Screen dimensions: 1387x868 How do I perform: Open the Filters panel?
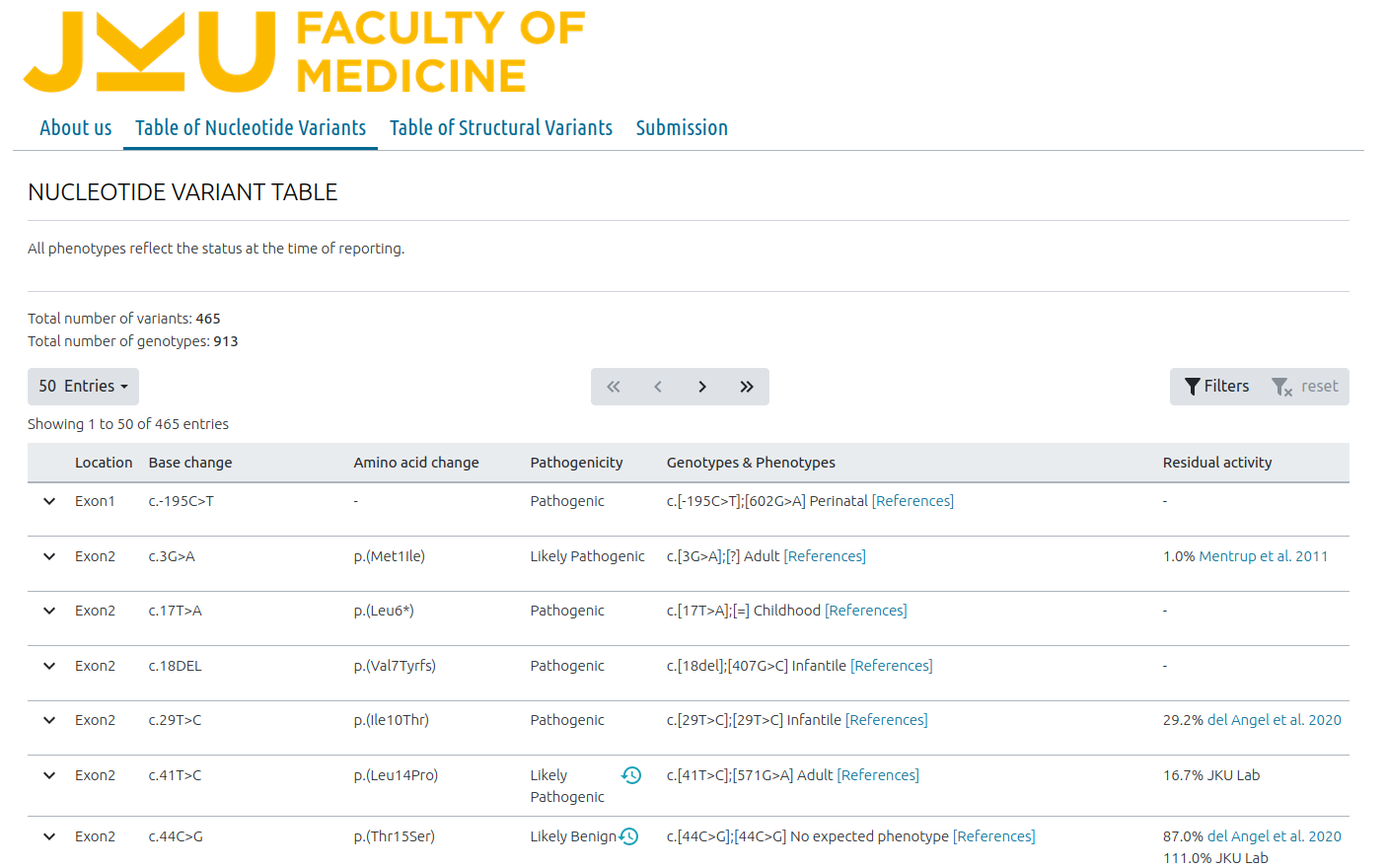pyautogui.click(x=1216, y=387)
